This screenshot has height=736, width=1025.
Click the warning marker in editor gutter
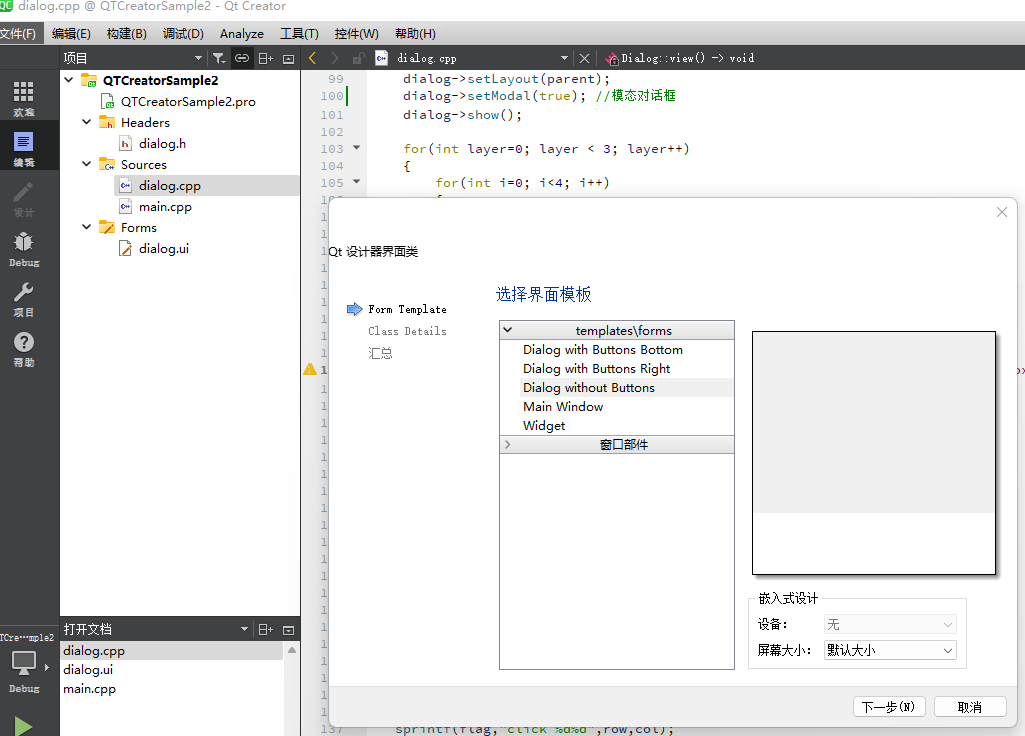[x=310, y=369]
